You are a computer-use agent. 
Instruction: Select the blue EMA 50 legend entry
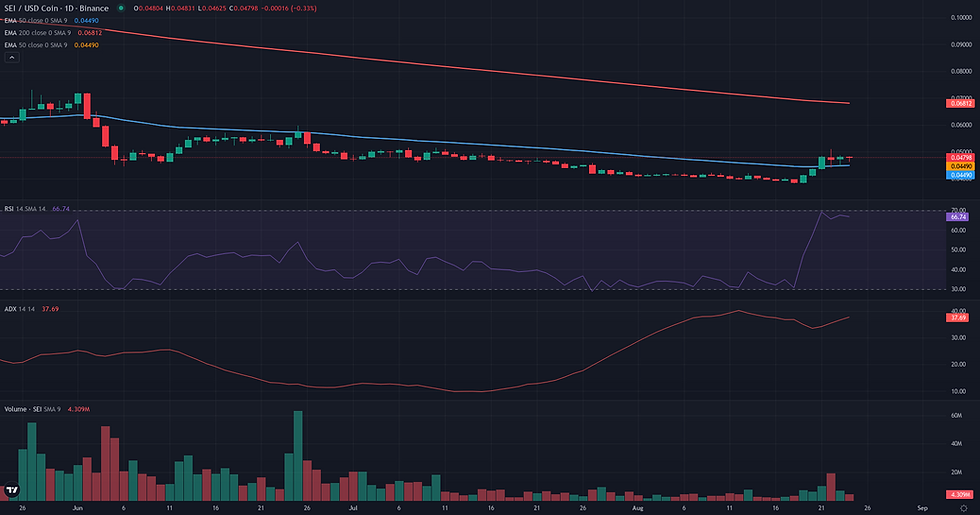click(51, 21)
